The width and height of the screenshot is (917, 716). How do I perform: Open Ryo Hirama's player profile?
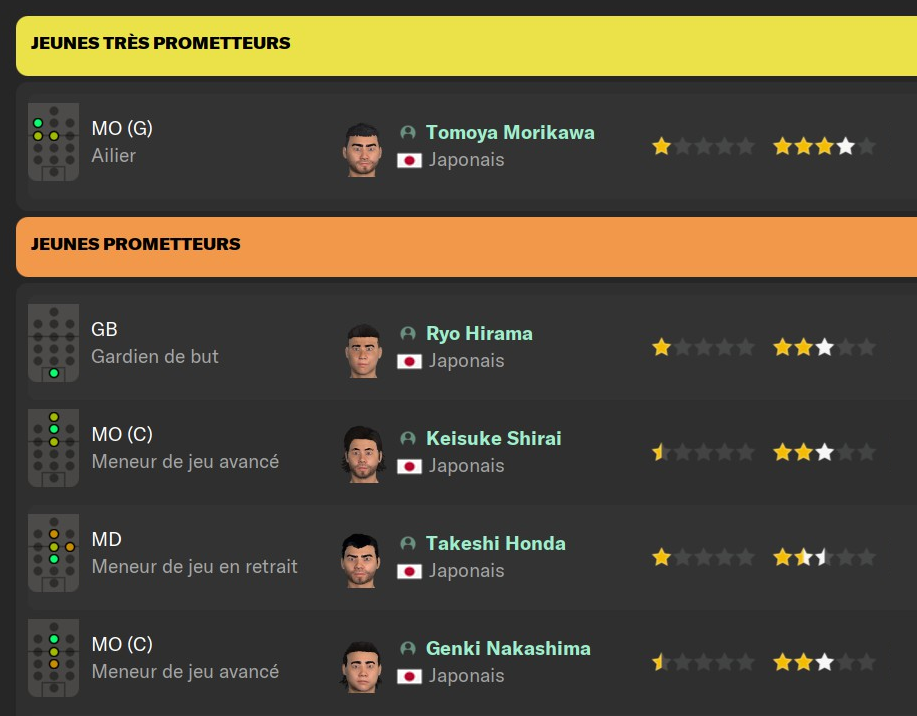(479, 333)
